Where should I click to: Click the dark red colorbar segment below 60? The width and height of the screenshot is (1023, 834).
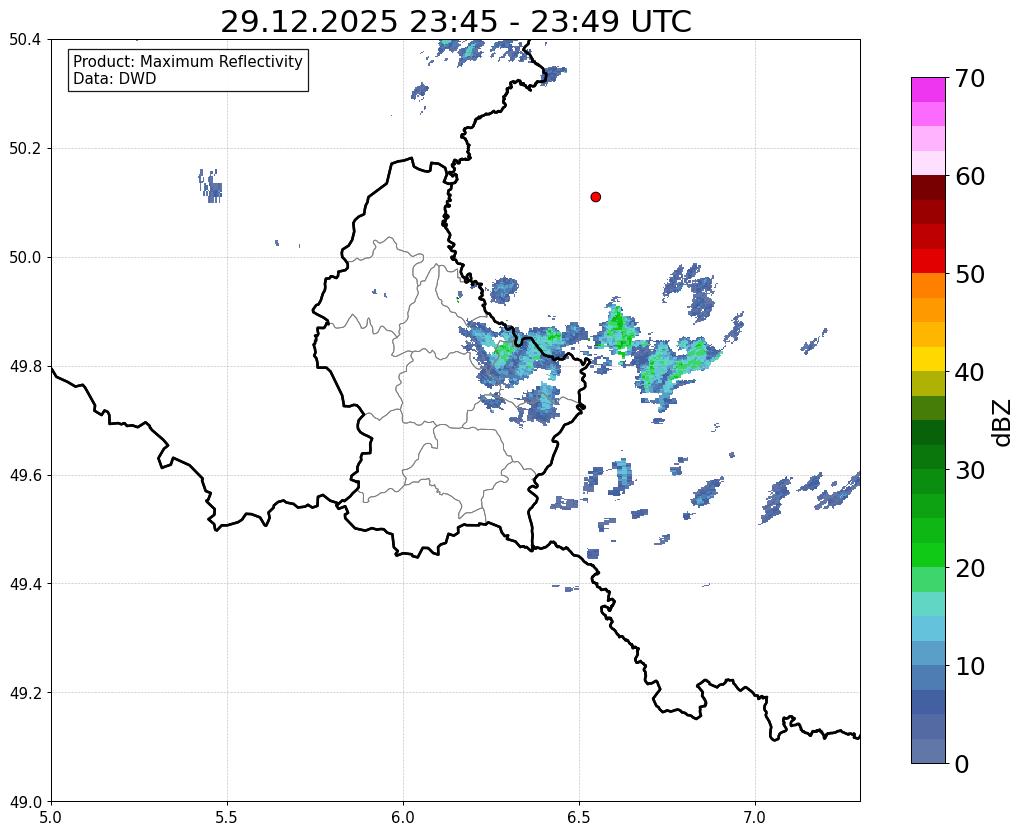click(x=928, y=188)
